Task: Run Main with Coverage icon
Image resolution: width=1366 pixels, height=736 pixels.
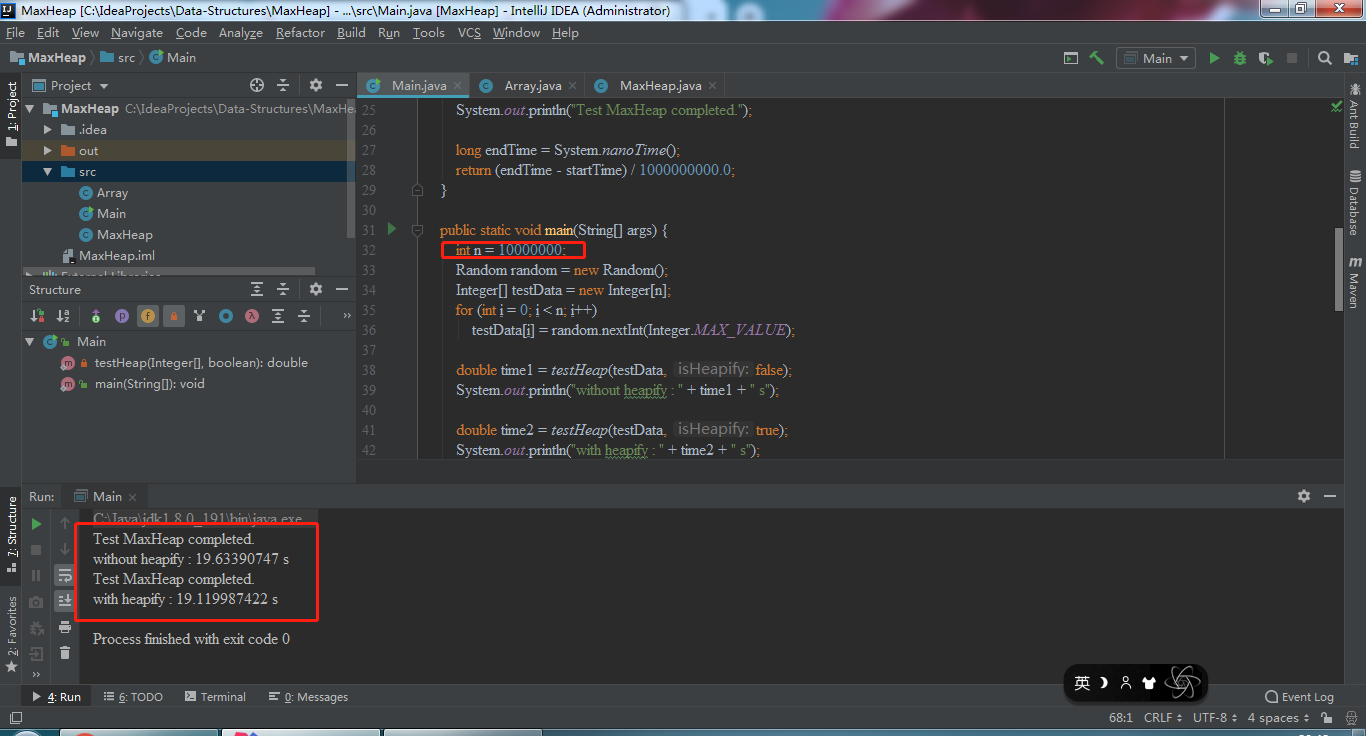Action: point(1266,58)
